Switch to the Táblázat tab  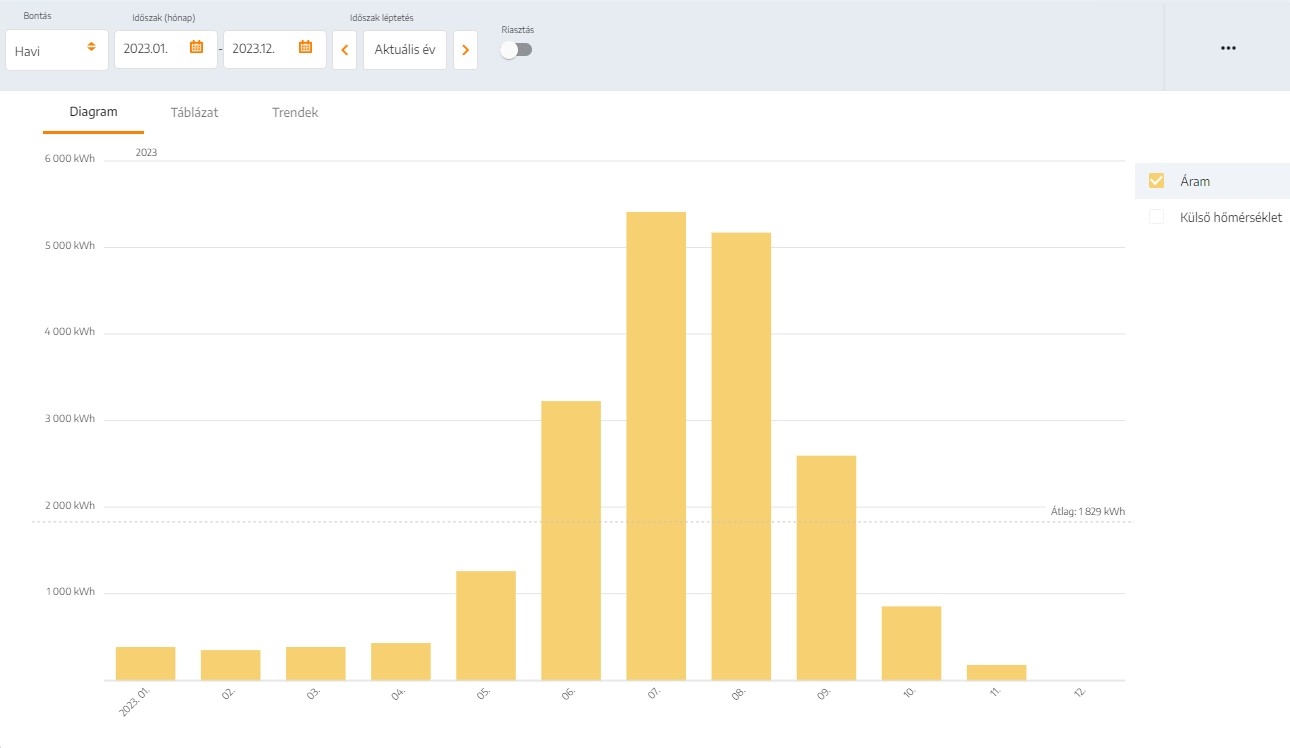pyautogui.click(x=194, y=112)
